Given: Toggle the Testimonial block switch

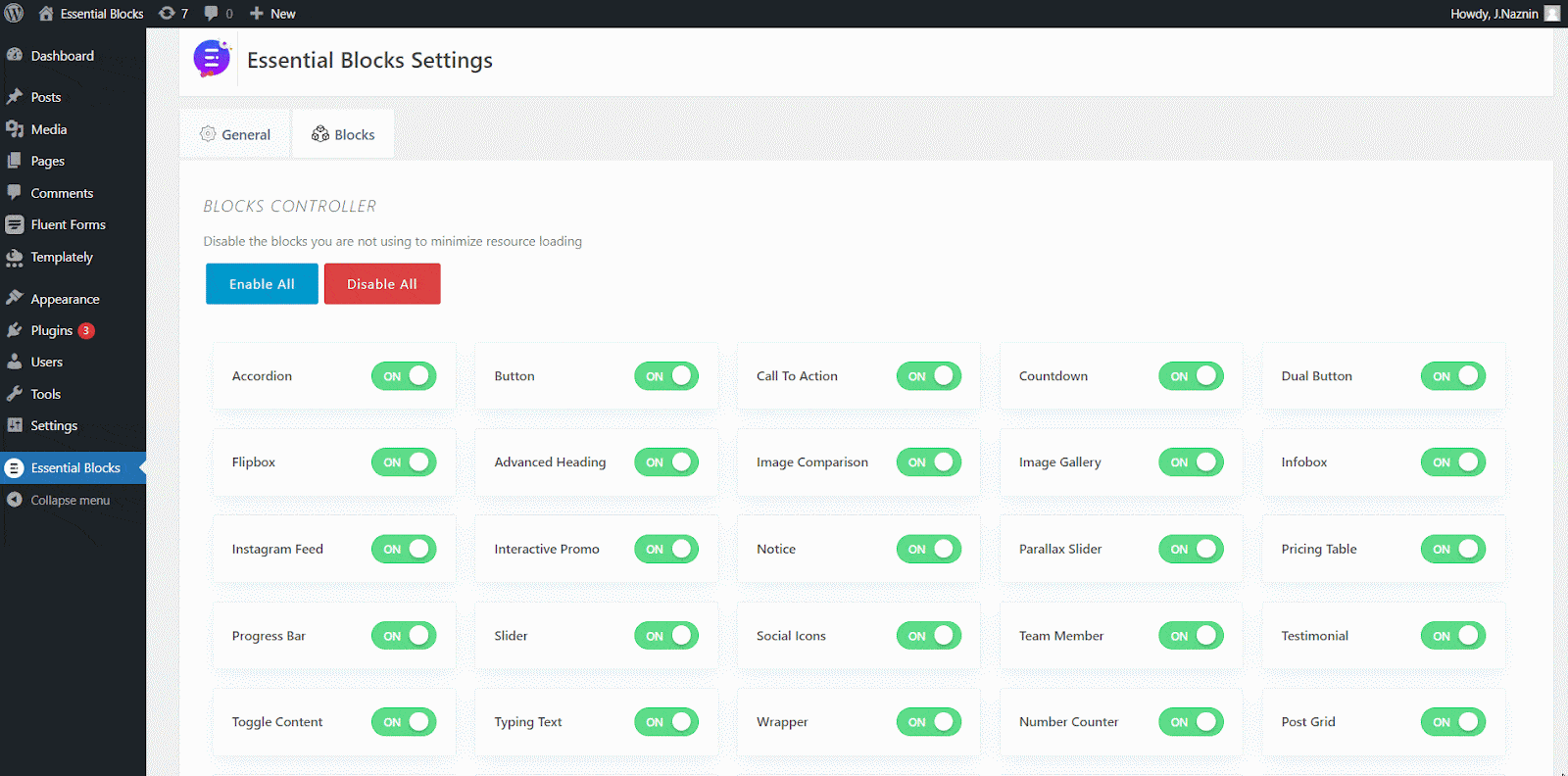Looking at the screenshot, I should coord(1453,636).
